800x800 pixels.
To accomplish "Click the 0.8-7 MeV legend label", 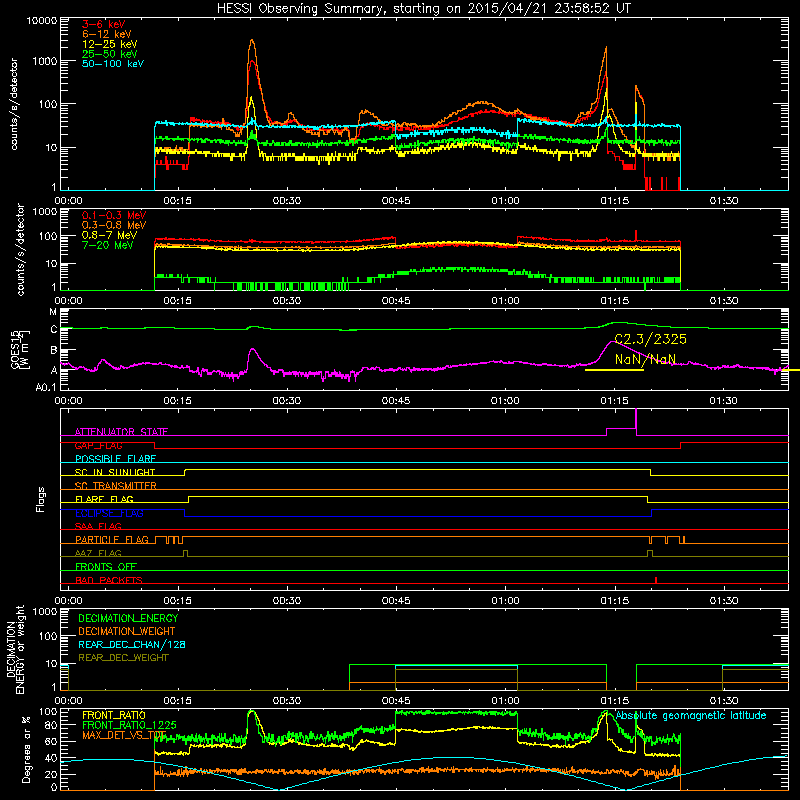I will tap(109, 235).
